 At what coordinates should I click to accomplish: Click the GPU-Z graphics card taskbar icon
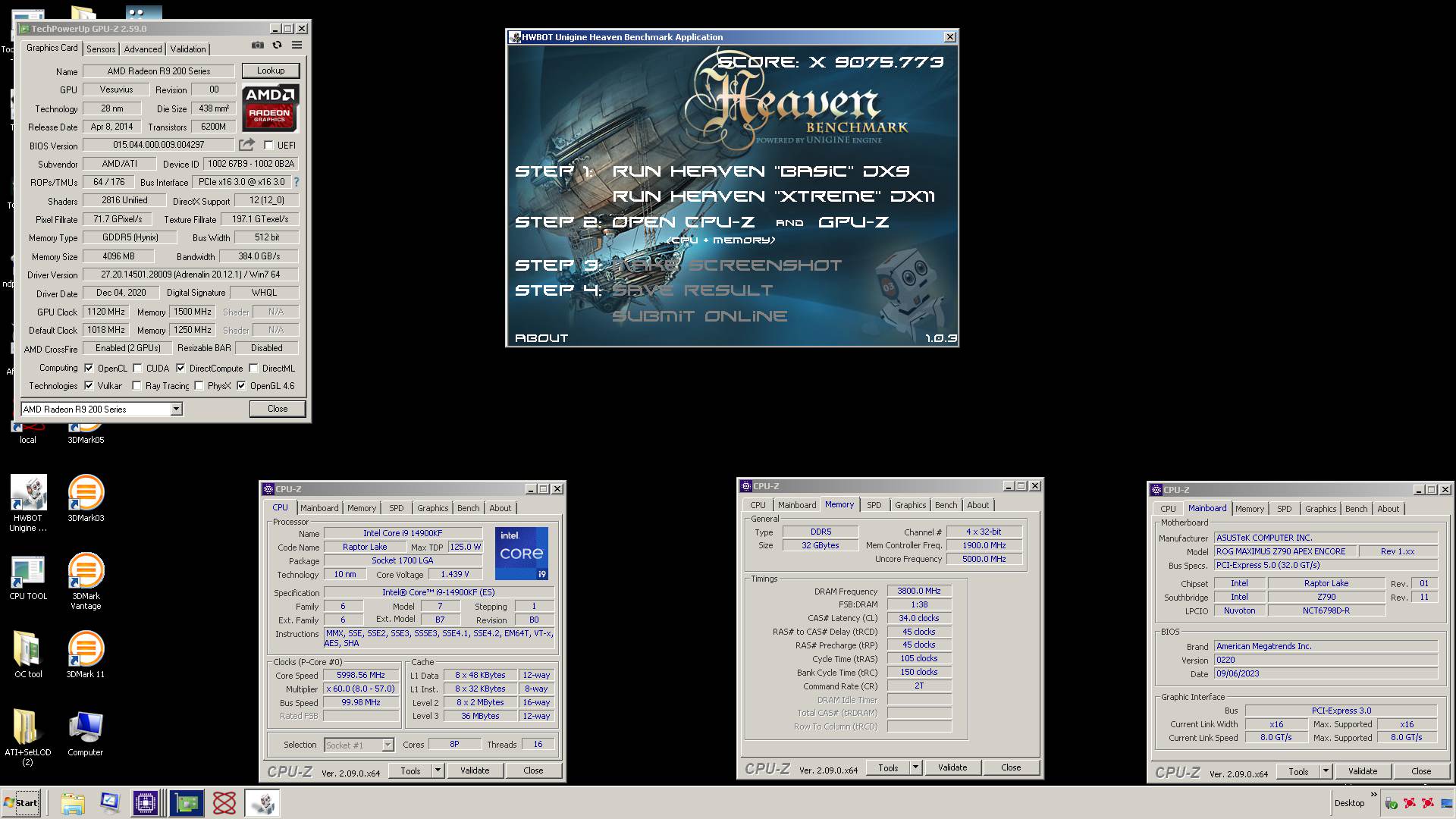(x=186, y=803)
